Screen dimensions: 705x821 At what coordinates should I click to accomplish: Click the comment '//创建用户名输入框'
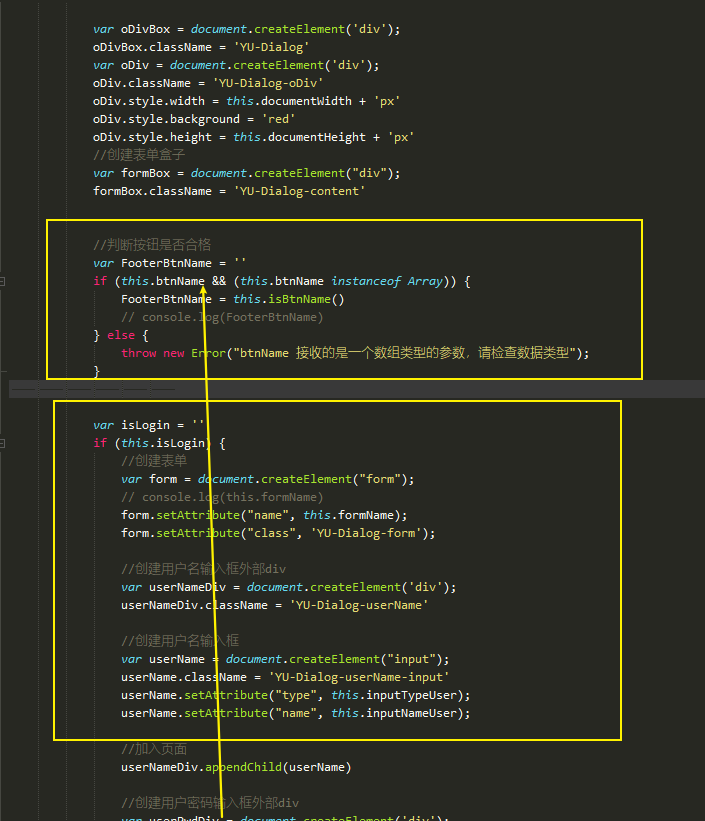180,641
